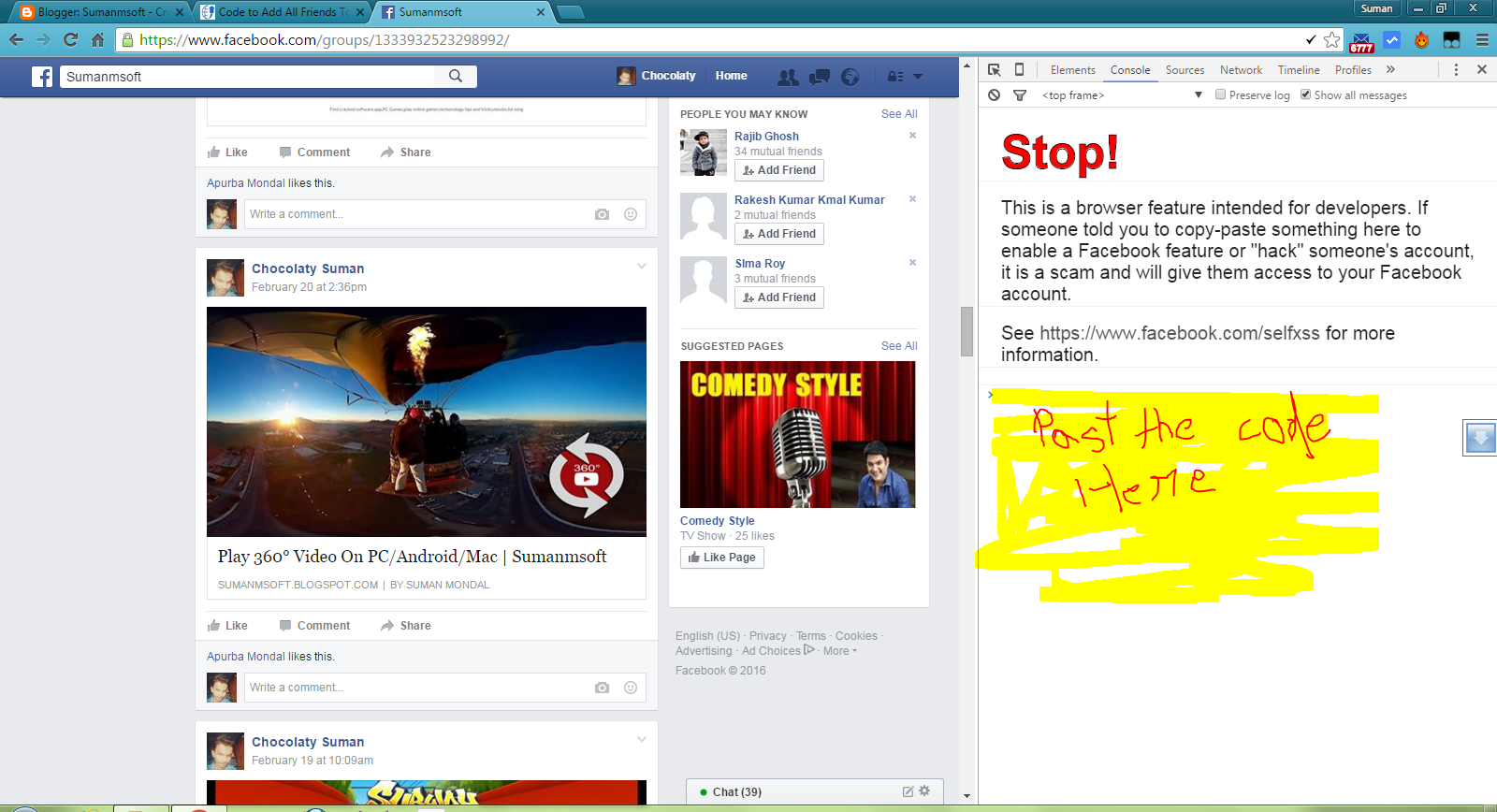
Task: Select the DevTools inspect element icon
Action: pyautogui.click(x=995, y=70)
